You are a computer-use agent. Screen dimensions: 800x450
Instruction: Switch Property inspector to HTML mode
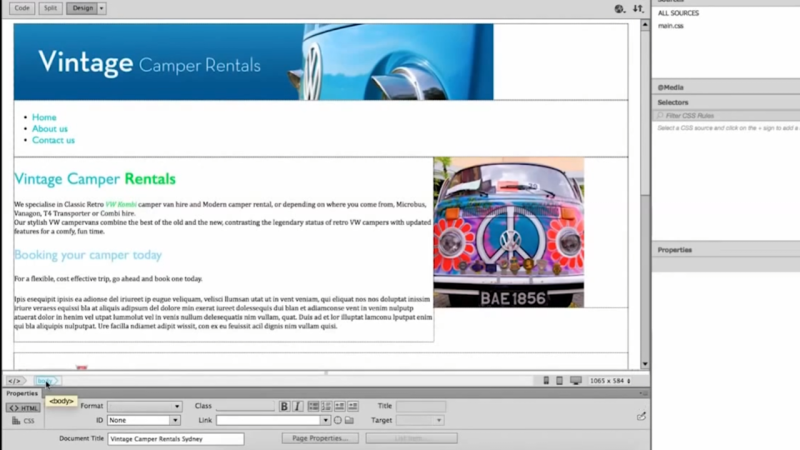point(23,408)
